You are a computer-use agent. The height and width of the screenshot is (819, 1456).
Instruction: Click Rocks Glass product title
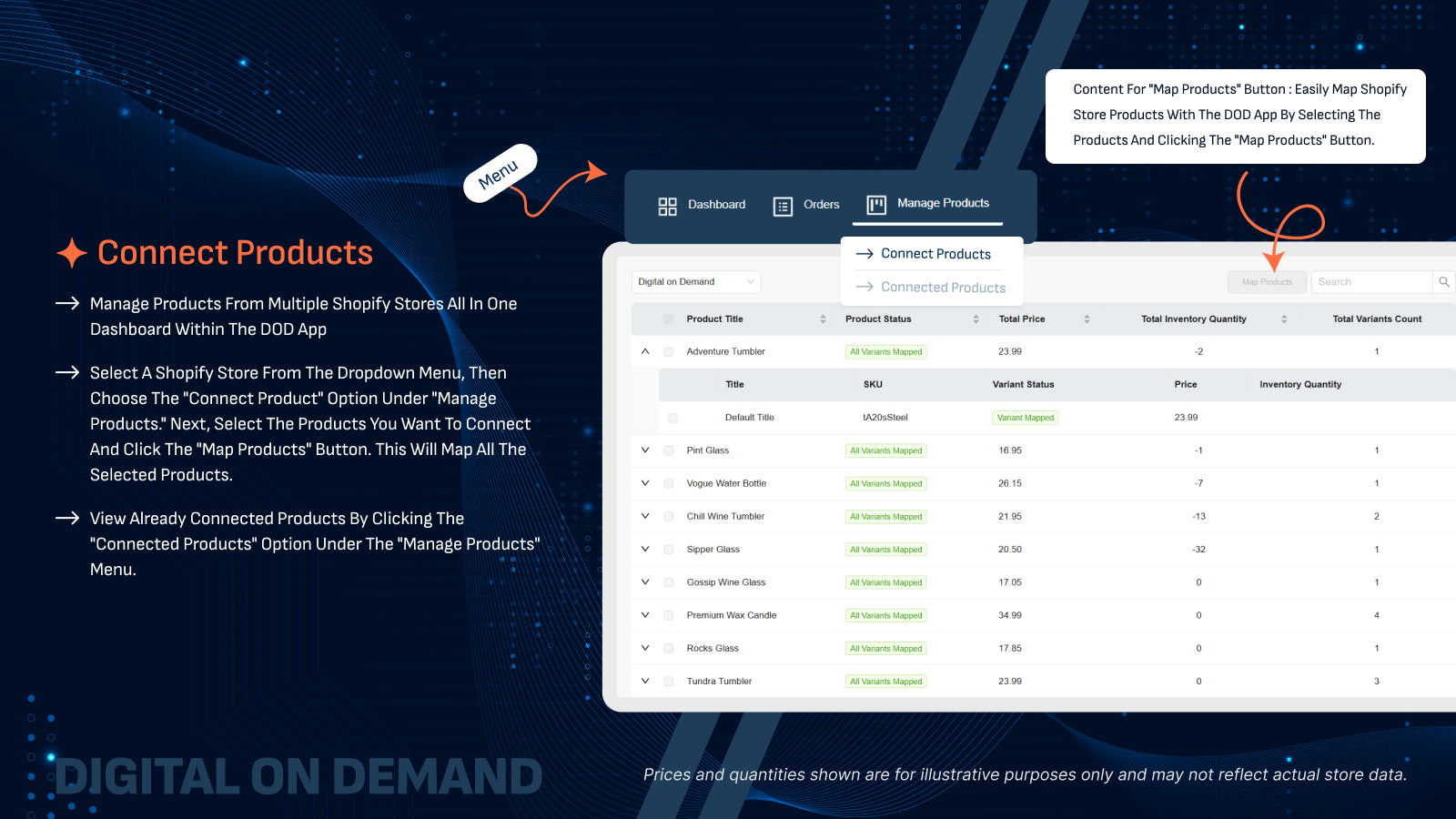tap(713, 648)
